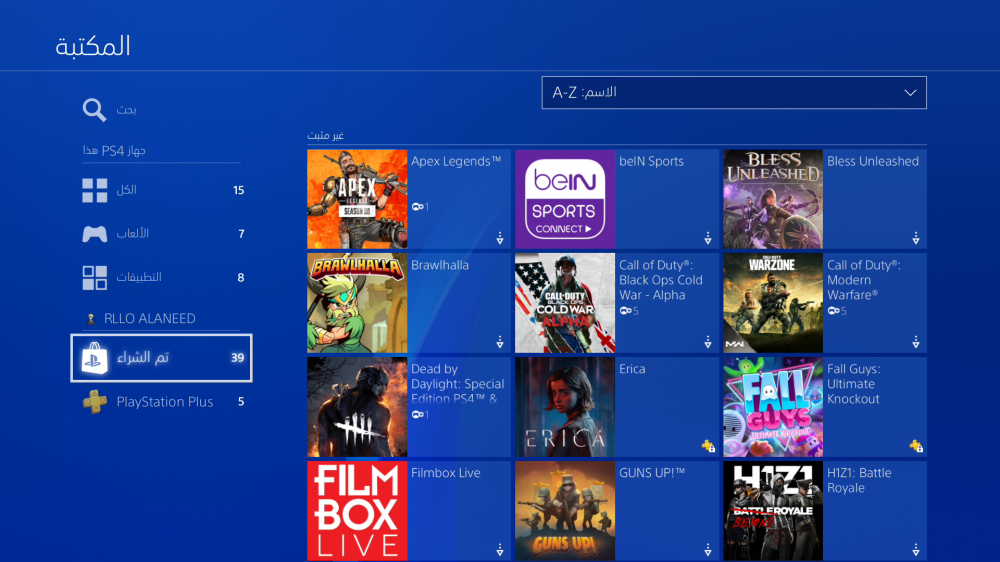The width and height of the screenshot is (1000, 562).
Task: Click the RLLO ALANEED user name
Action: point(150,318)
